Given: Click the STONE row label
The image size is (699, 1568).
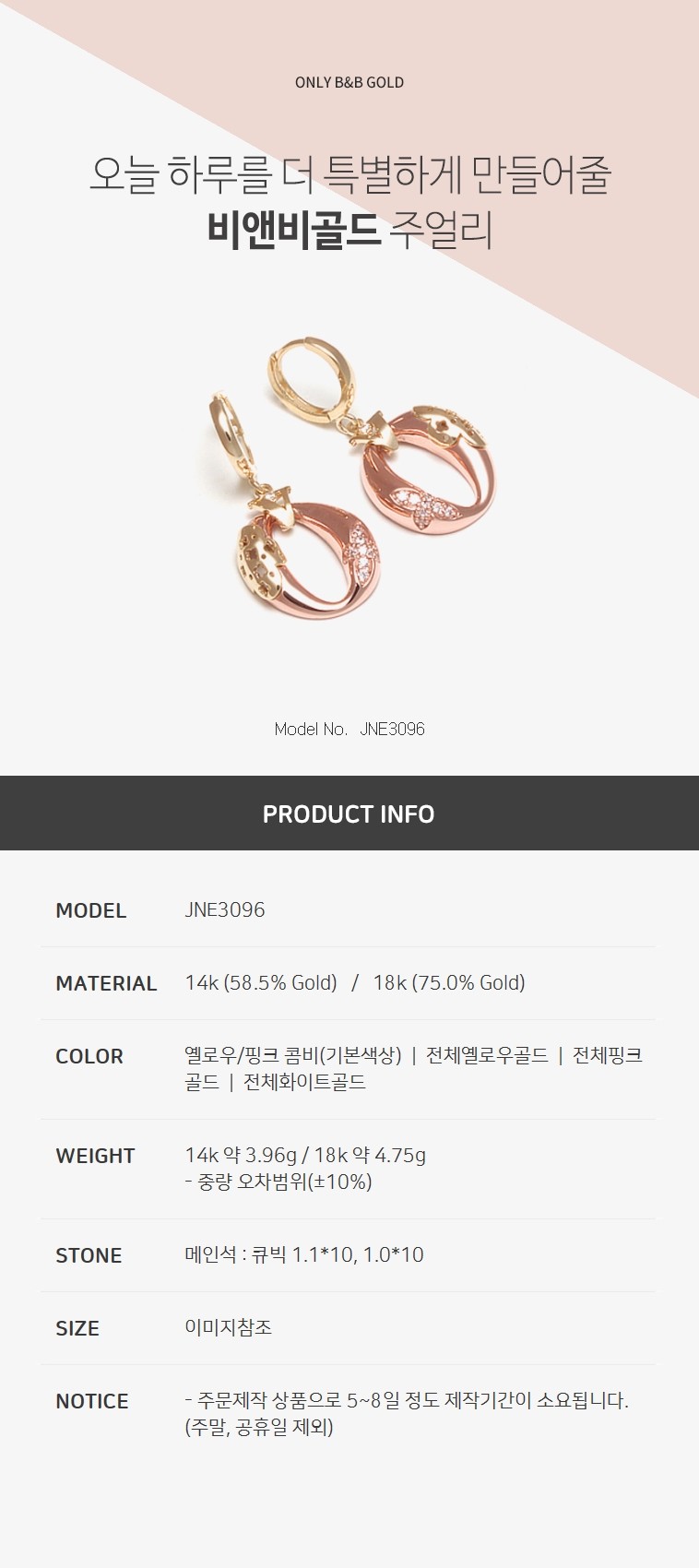Looking at the screenshot, I should coord(89,1255).
